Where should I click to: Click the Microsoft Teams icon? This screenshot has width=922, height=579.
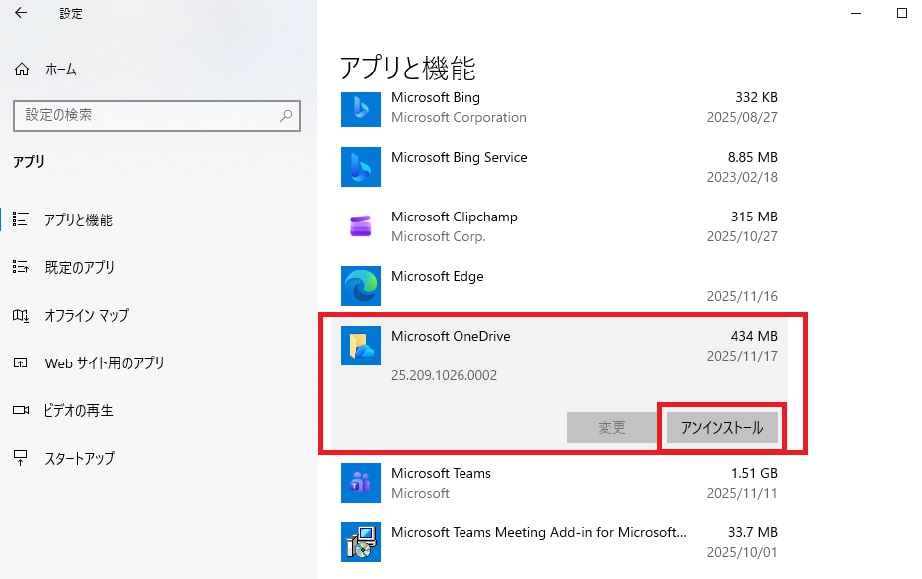pos(360,483)
